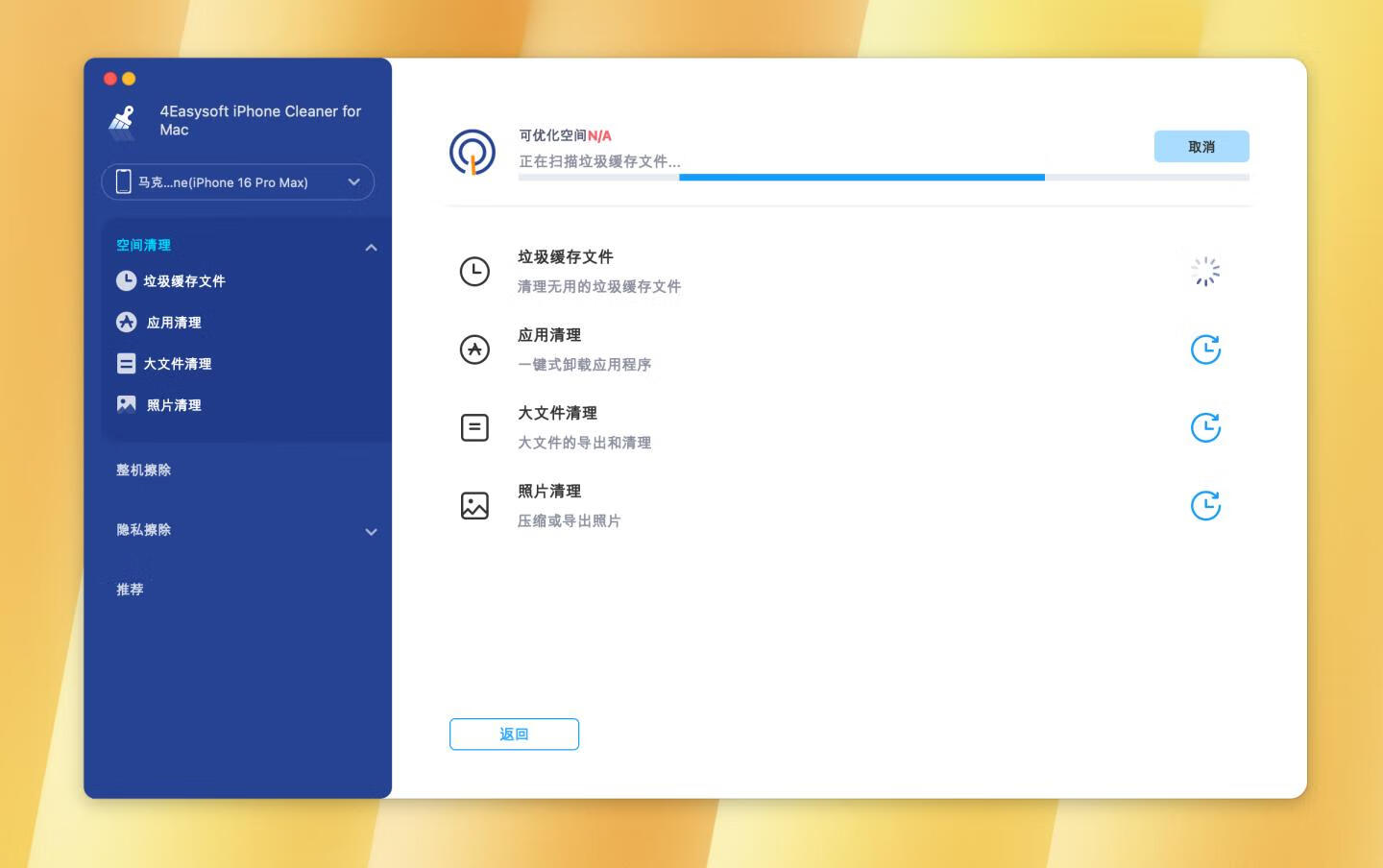The width and height of the screenshot is (1383, 868).
Task: Click the app store icon beside 应用清理 in sidebar
Action: click(x=126, y=322)
